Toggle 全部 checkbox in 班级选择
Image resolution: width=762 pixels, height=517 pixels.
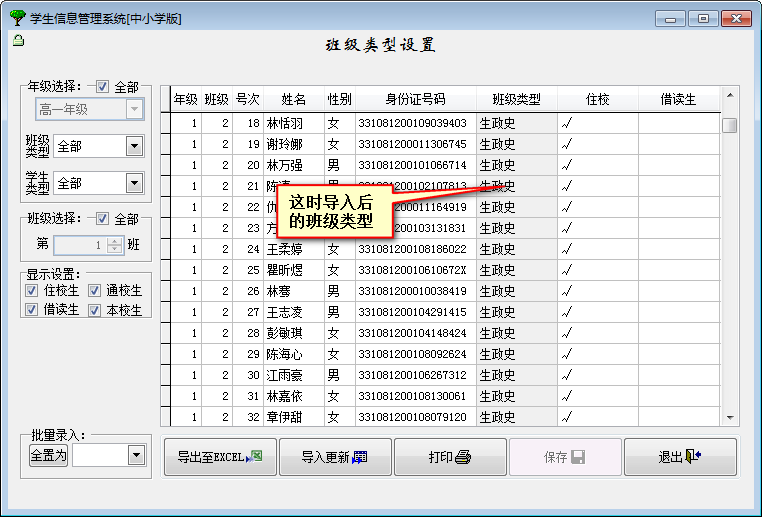[x=103, y=219]
